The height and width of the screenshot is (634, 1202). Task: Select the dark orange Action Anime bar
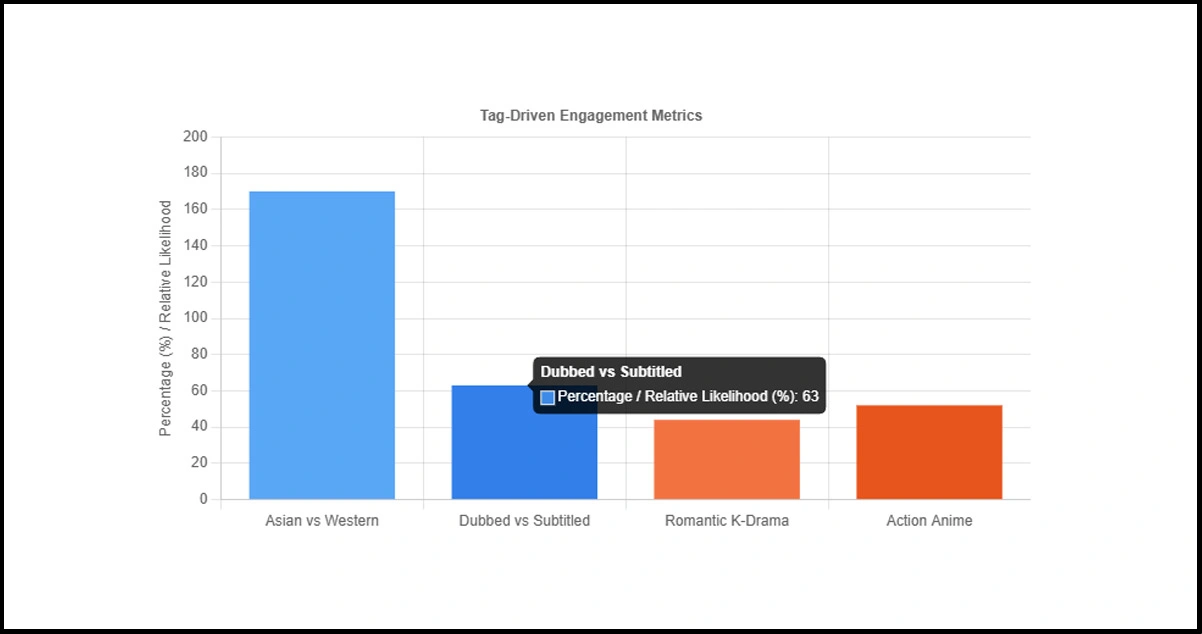(929, 452)
